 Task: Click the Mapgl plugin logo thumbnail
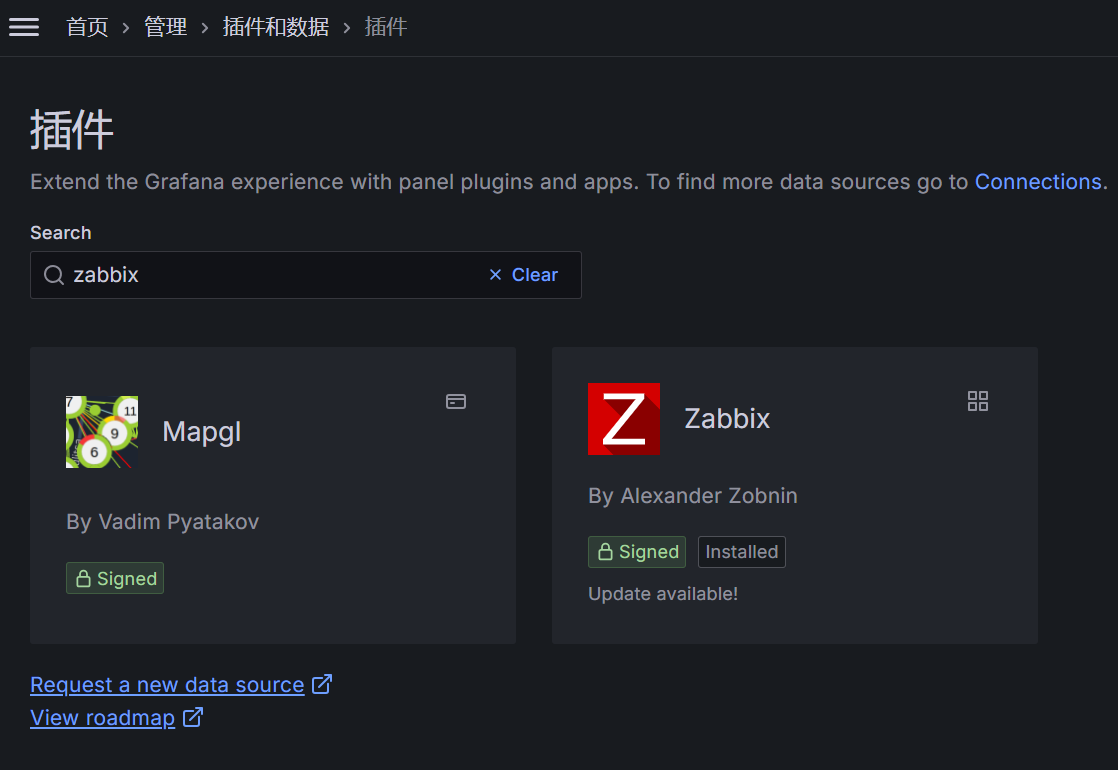pyautogui.click(x=102, y=432)
